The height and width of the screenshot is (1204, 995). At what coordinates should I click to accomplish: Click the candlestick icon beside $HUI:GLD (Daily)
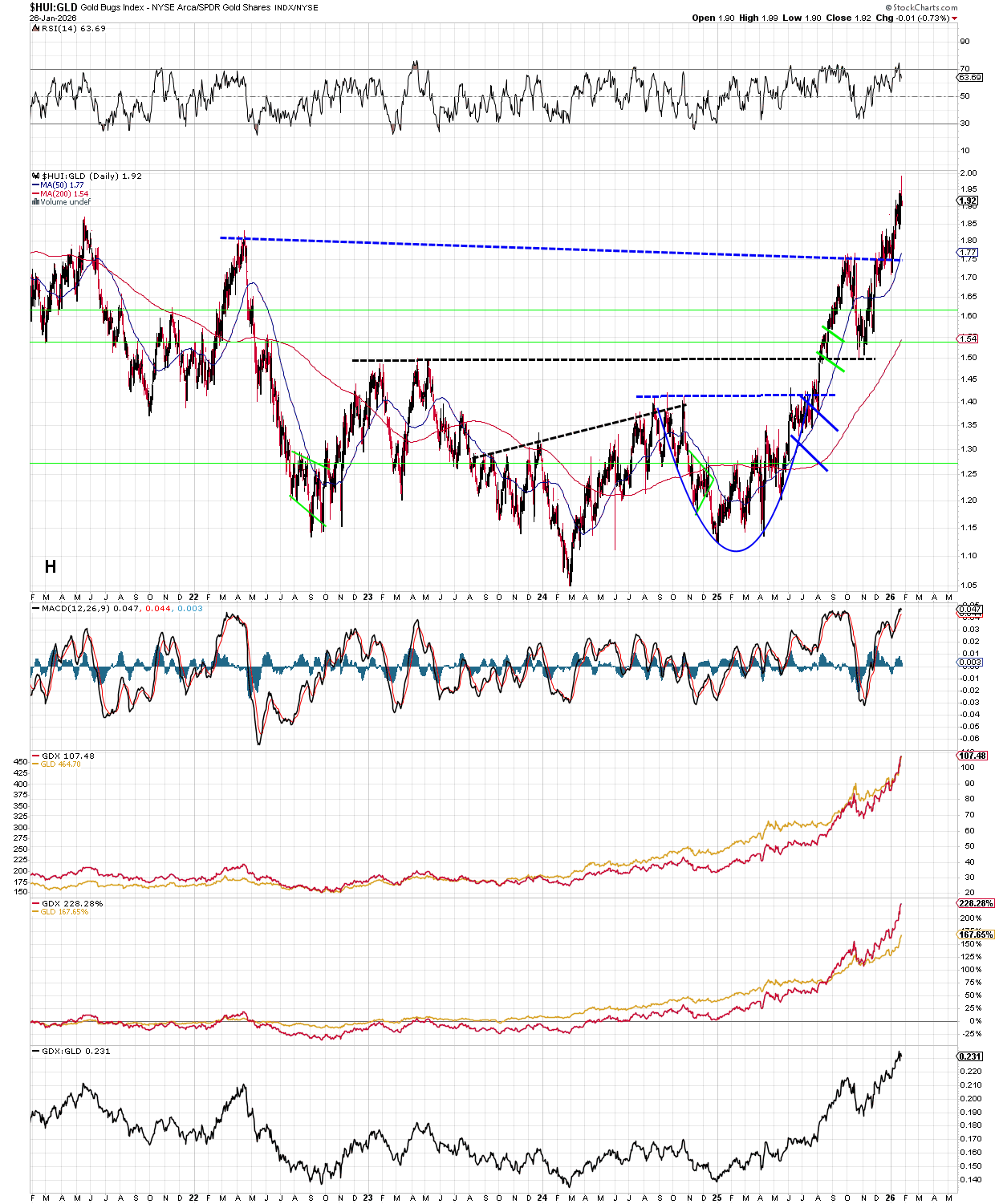(36, 176)
